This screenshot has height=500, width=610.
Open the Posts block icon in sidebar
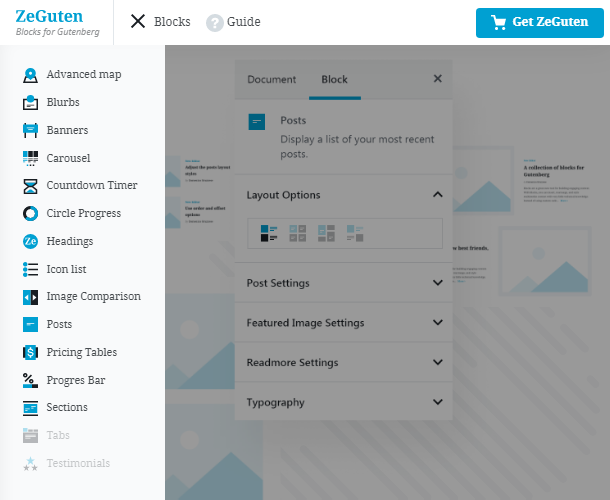30,325
